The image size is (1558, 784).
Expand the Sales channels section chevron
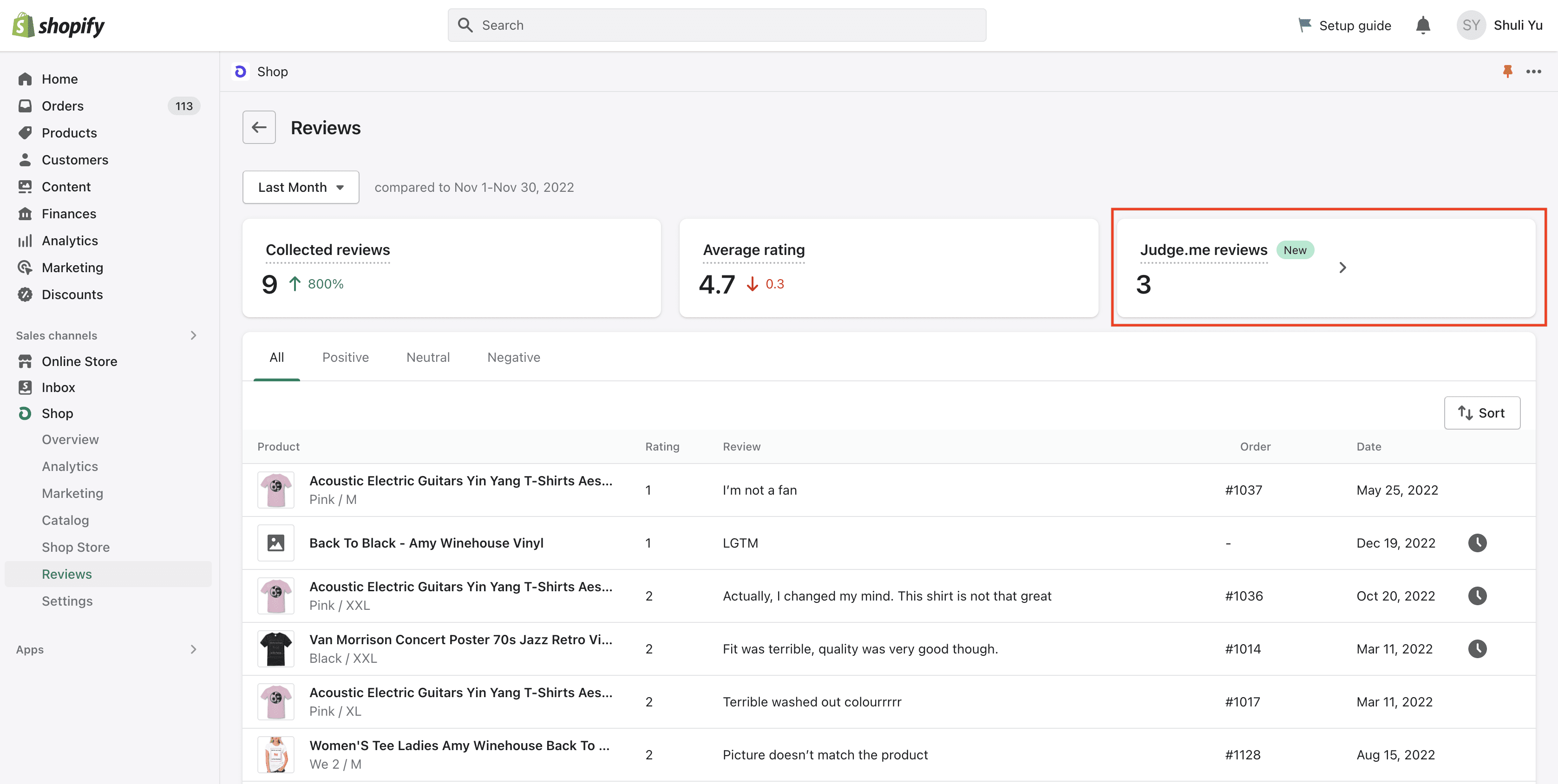pyautogui.click(x=194, y=335)
